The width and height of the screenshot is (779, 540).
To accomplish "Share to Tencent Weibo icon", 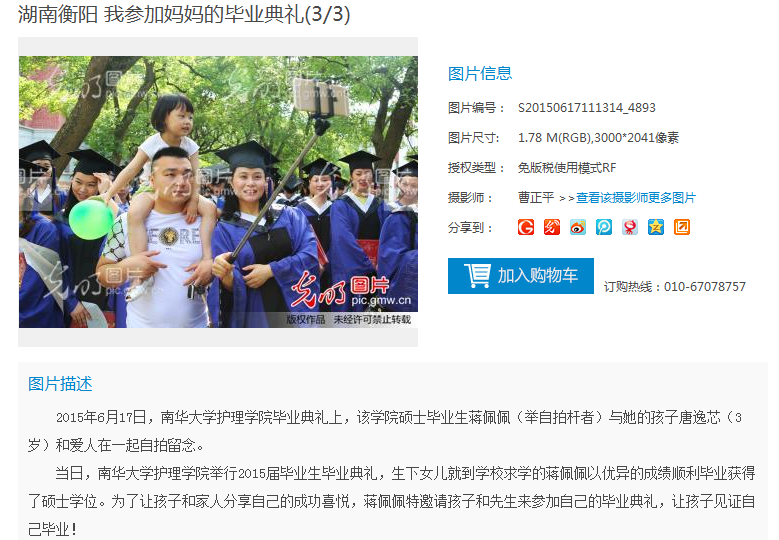I will coord(604,227).
